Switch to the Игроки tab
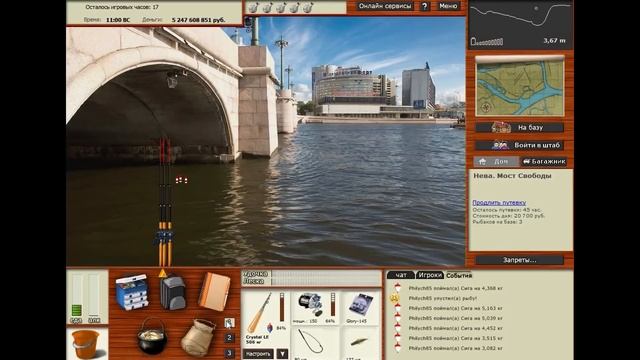The width and height of the screenshot is (640, 360). tap(430, 275)
